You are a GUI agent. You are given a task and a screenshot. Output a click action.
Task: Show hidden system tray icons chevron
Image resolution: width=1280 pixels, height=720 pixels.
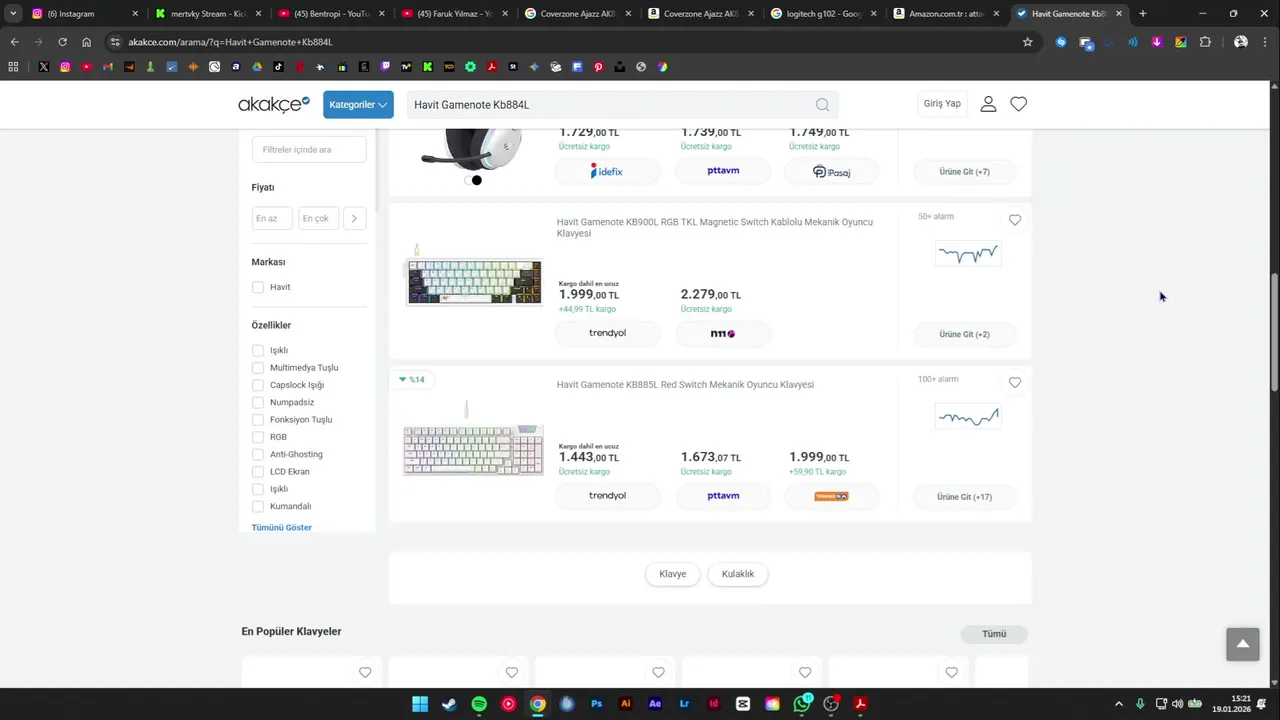(x=1118, y=704)
